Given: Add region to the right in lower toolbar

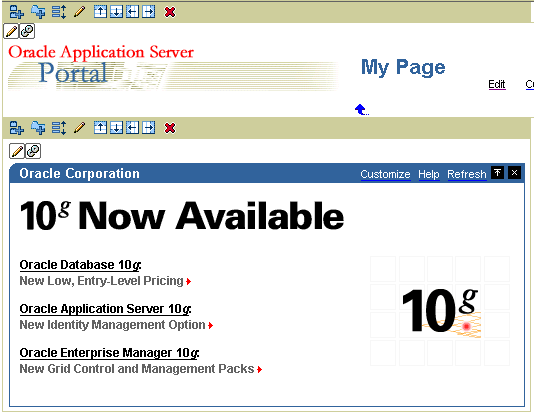Looking at the screenshot, I should 148,128.
